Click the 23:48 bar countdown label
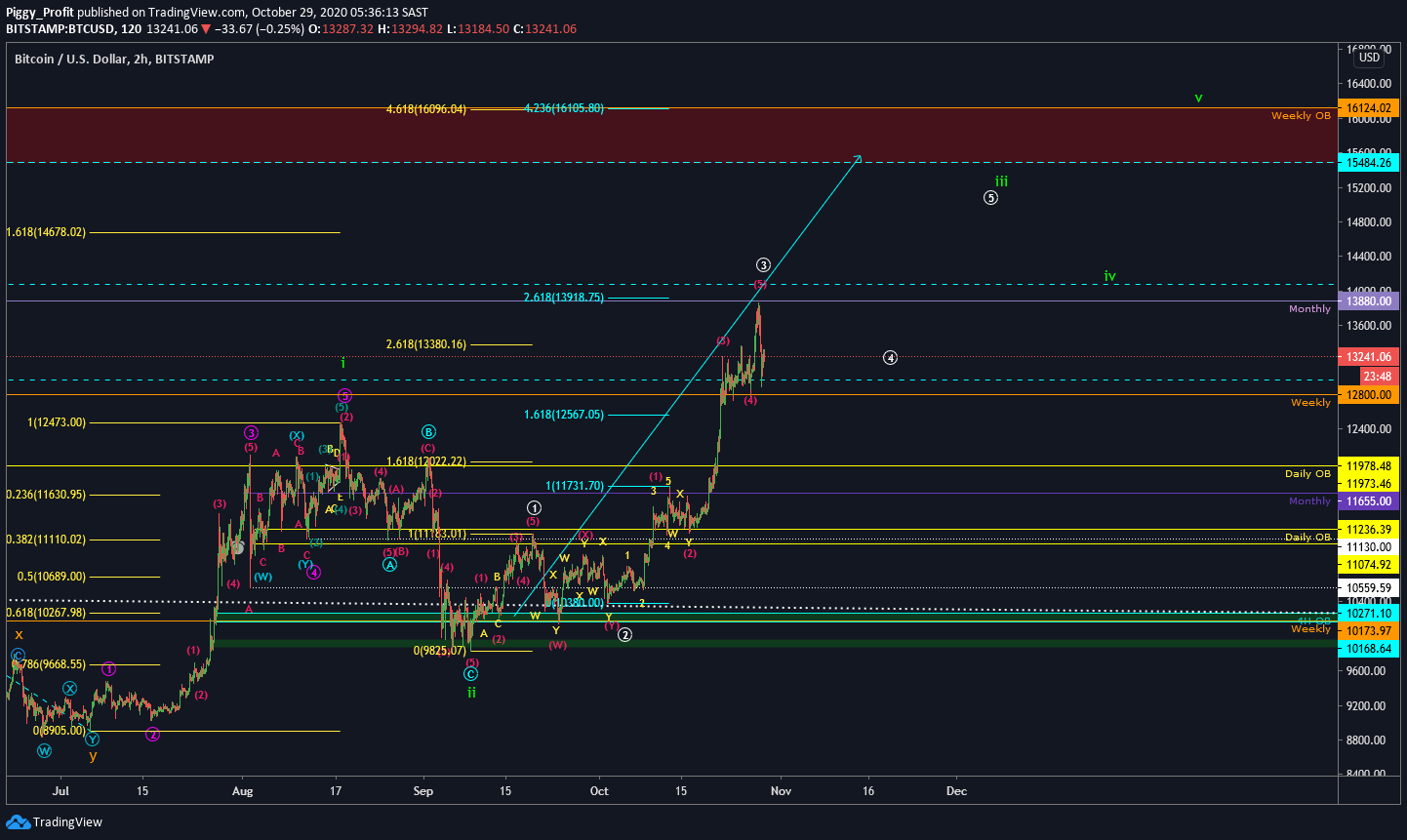1407x840 pixels. pos(1377,377)
